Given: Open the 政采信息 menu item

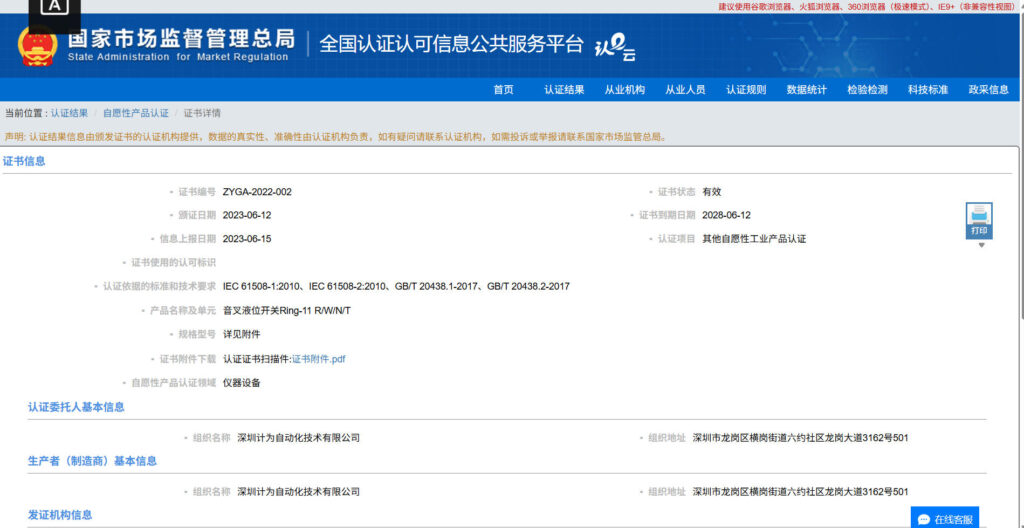Looking at the screenshot, I should point(988,90).
